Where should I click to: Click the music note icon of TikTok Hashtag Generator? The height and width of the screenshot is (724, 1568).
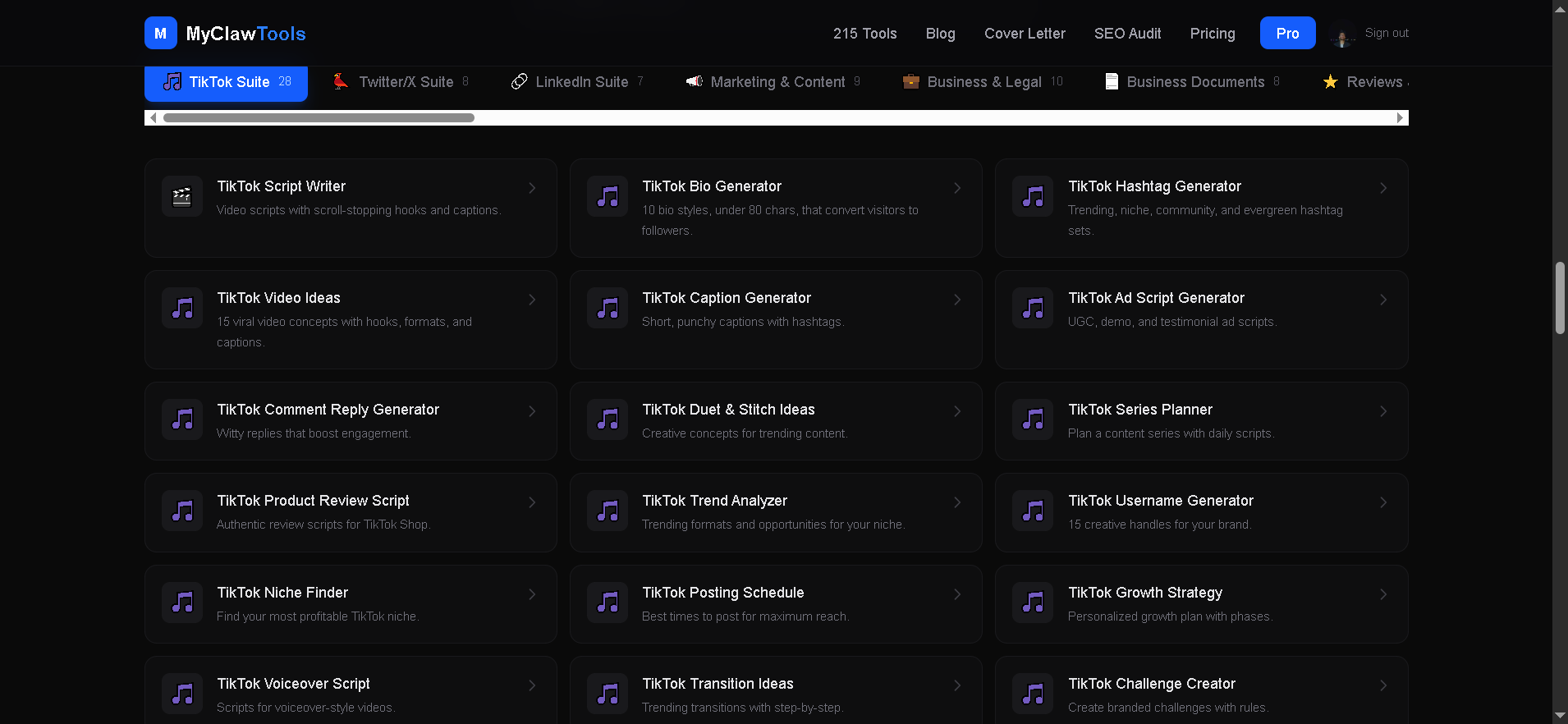(x=1033, y=196)
